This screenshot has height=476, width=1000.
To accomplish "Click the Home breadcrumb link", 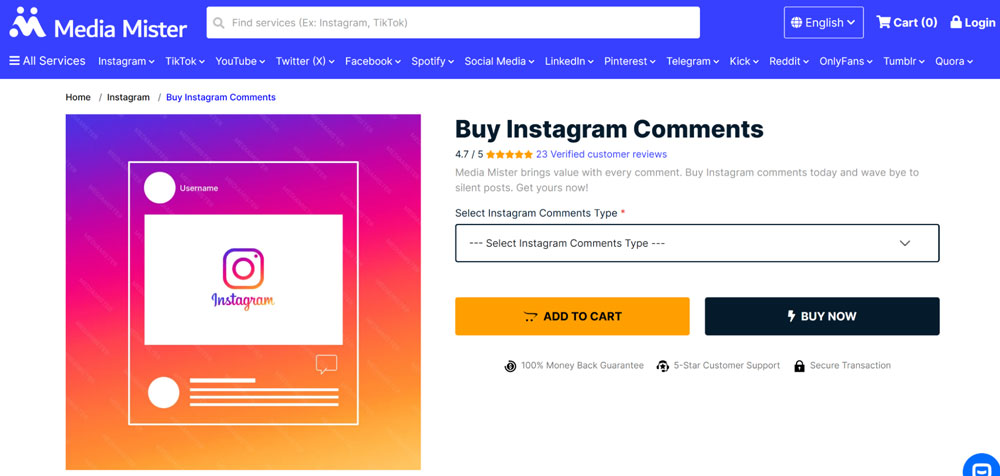I will point(78,97).
